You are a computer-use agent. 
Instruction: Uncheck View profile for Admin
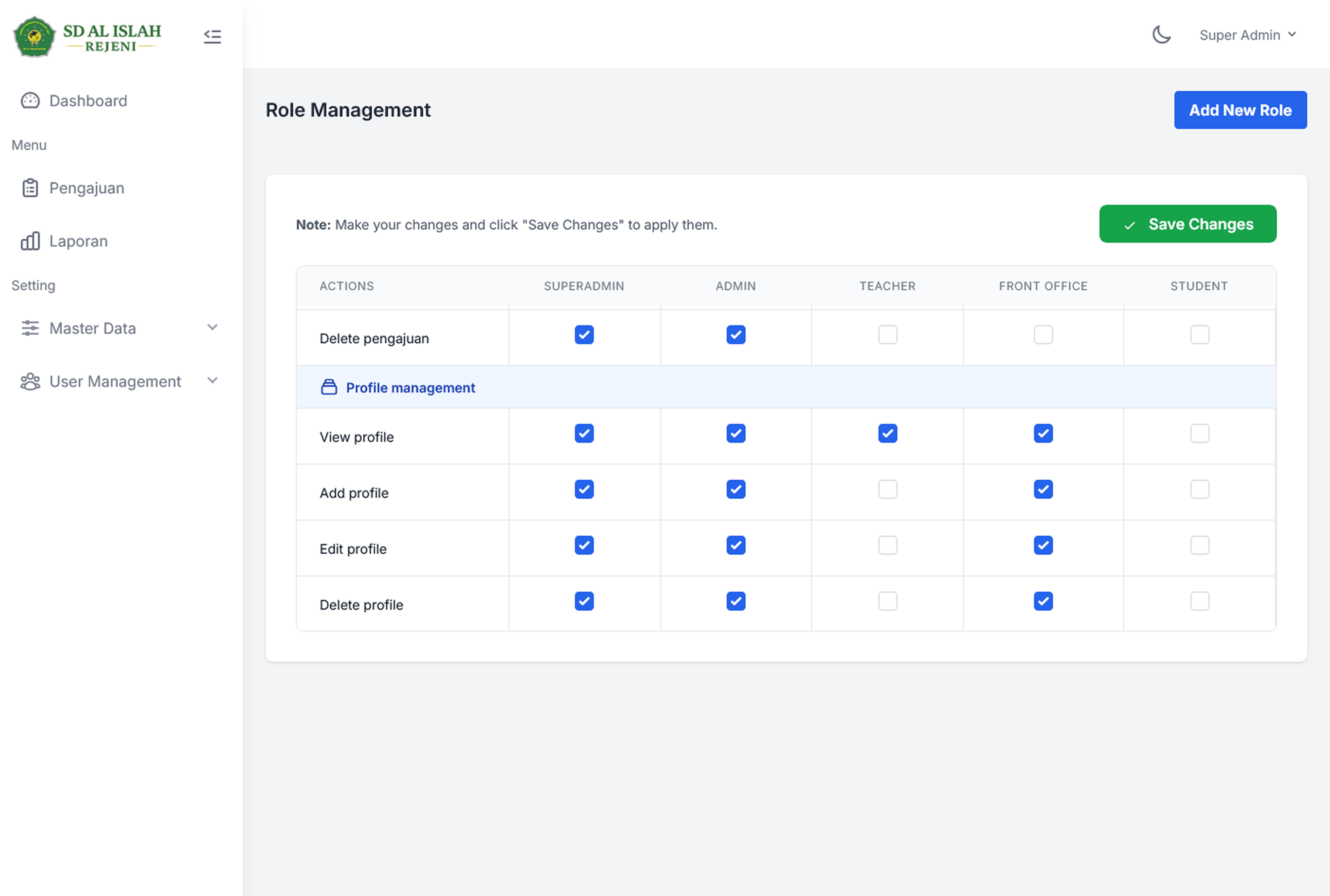tap(736, 434)
